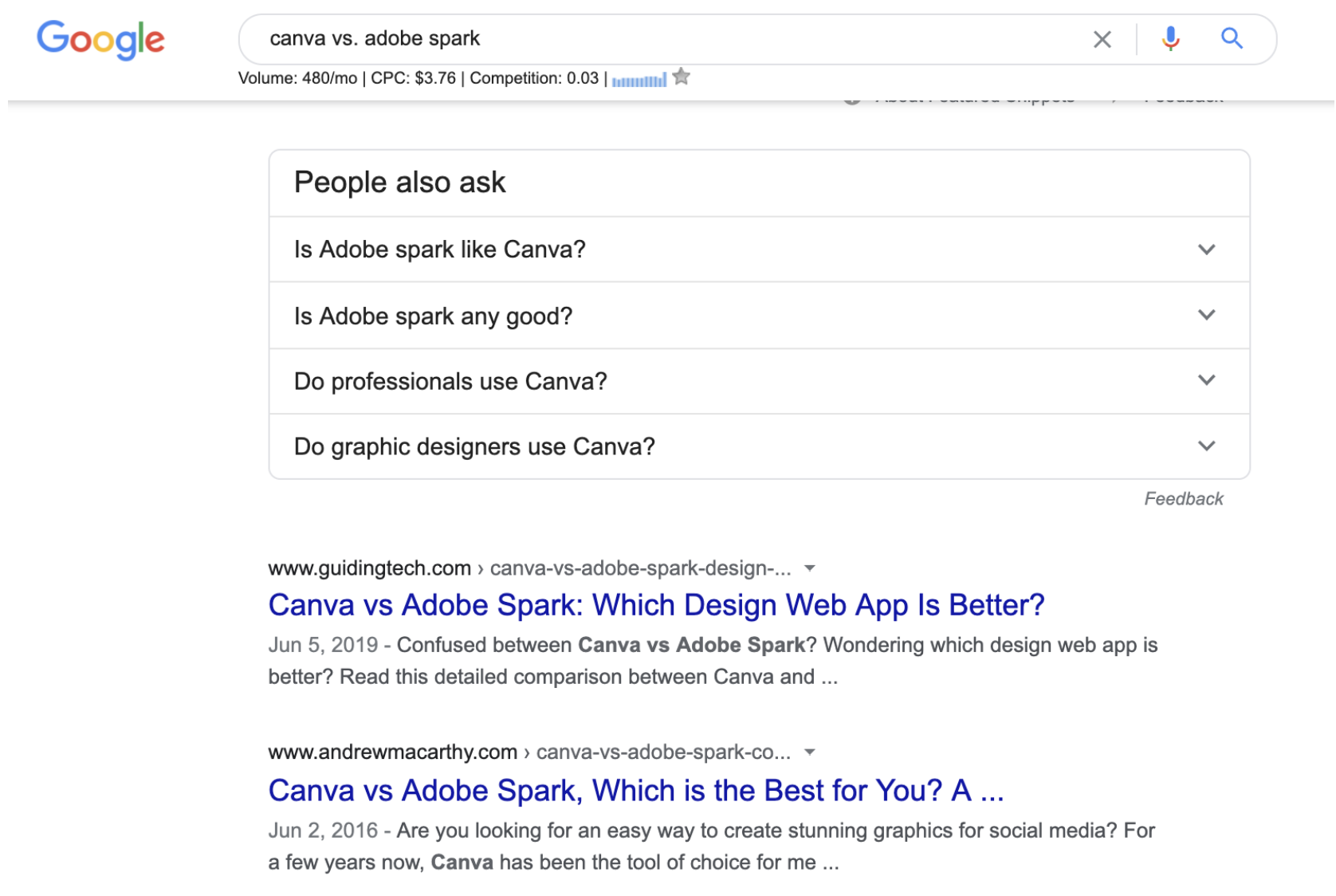Open 'Canva vs Adobe Spark: Which Design Web App Is Better?'
This screenshot has height=896, width=1336.
[655, 605]
